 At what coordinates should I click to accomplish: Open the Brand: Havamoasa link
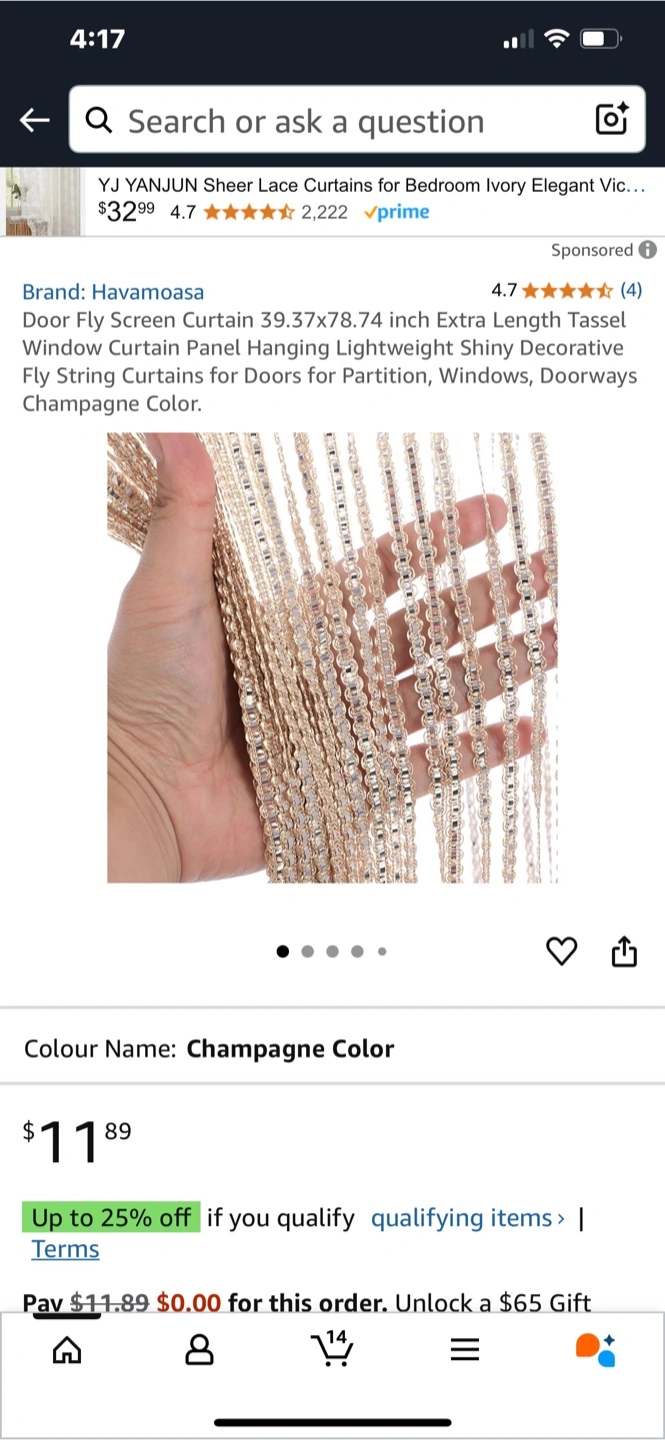(x=113, y=292)
